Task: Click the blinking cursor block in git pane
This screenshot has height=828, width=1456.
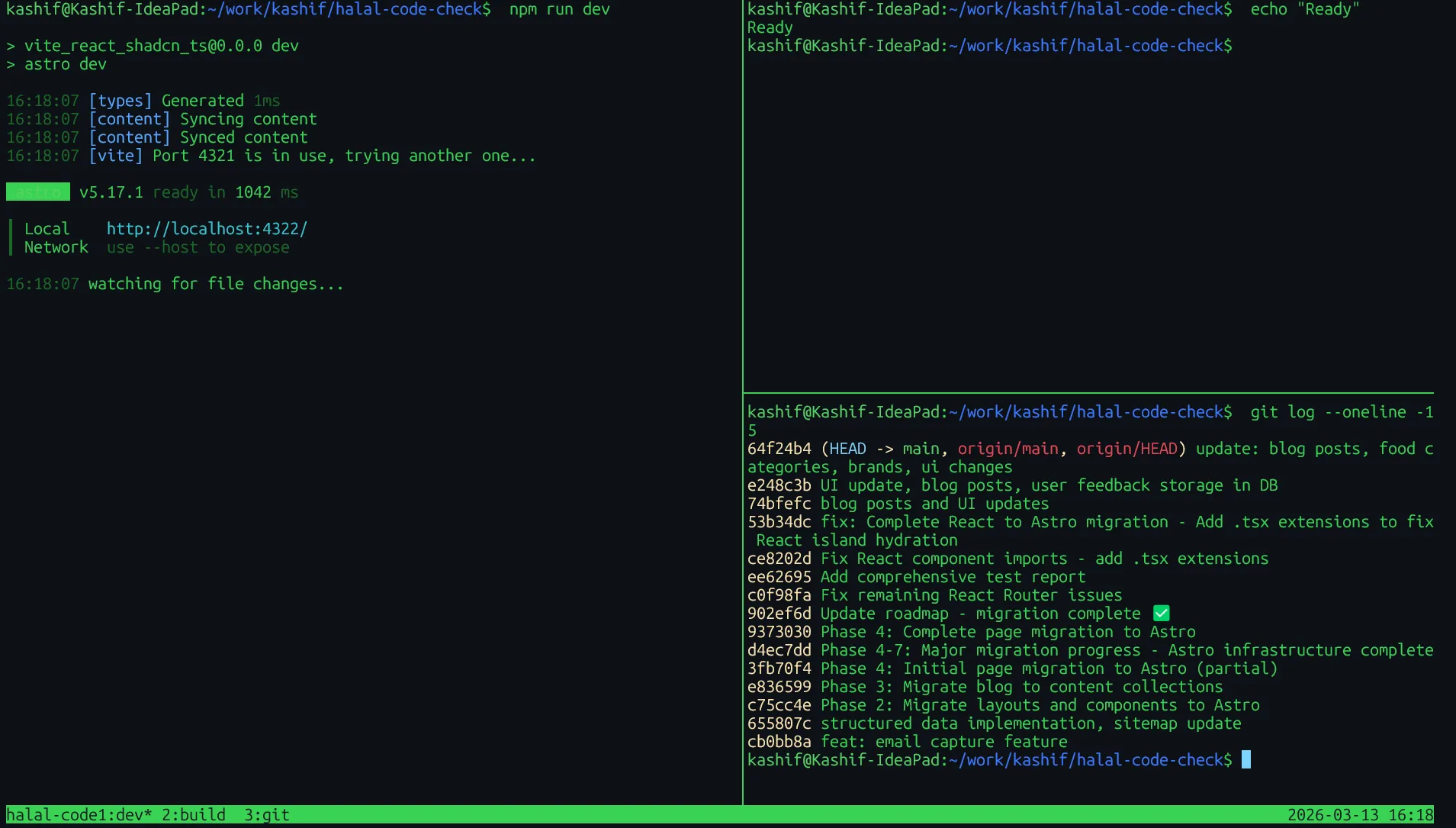Action: (x=1245, y=759)
